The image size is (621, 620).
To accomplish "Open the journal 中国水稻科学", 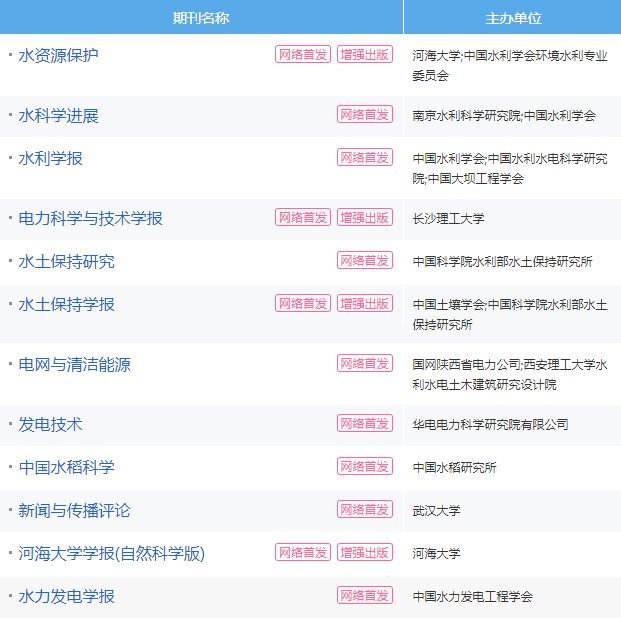I will pos(66,467).
